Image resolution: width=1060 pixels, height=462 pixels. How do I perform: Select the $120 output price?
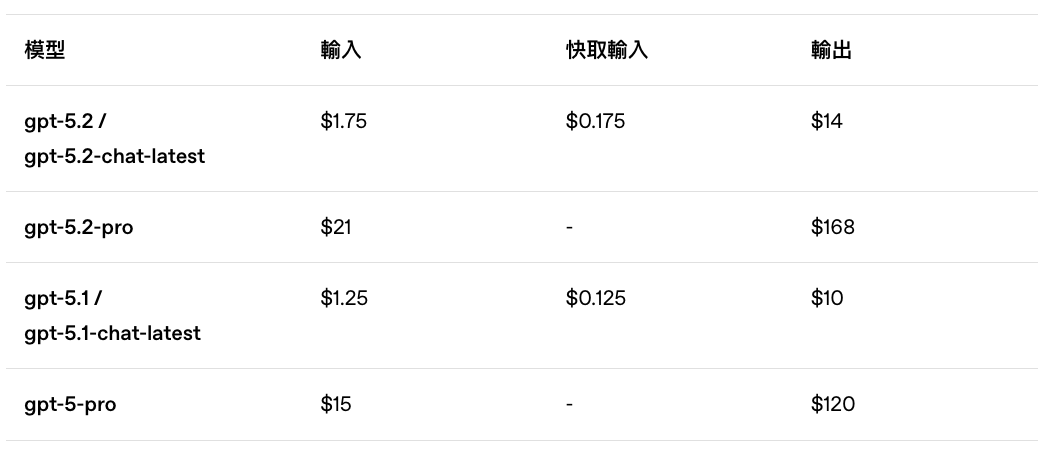833,404
